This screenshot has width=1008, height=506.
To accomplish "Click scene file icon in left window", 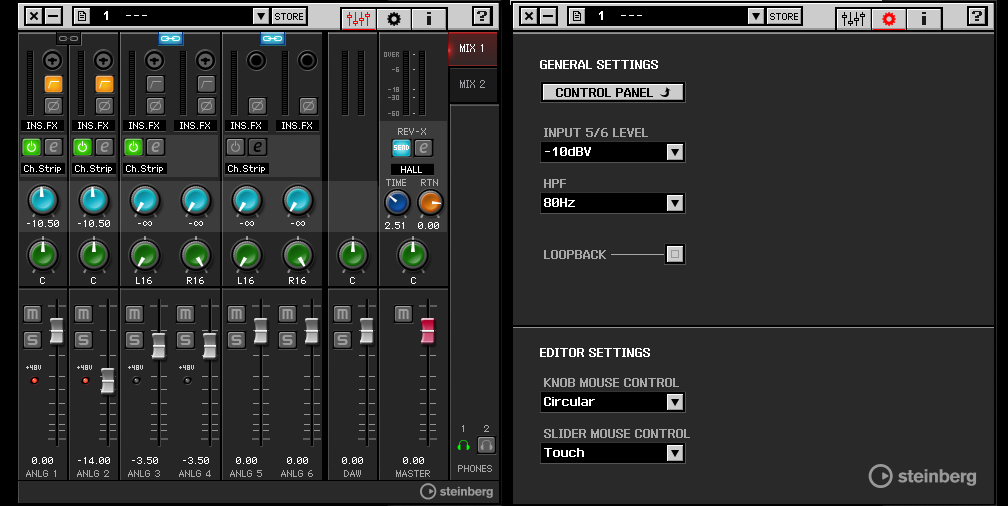I will coord(82,16).
